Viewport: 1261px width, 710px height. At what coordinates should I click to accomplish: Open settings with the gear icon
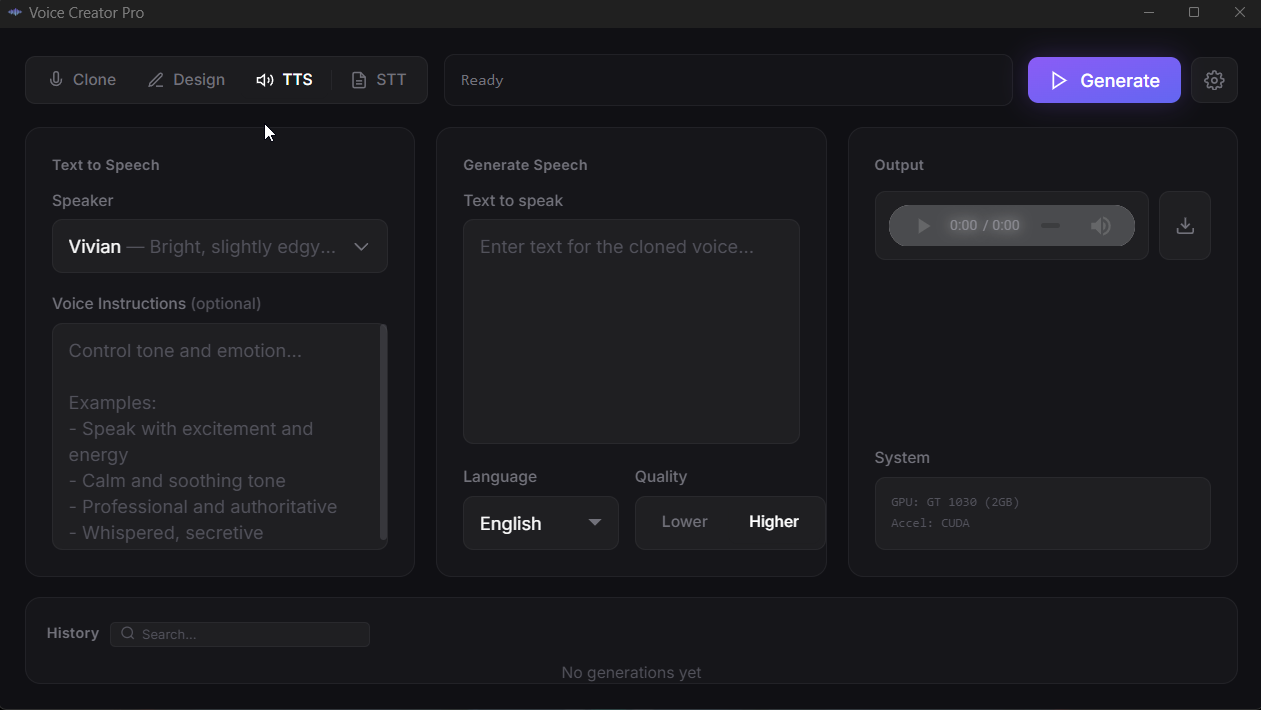pyautogui.click(x=1214, y=80)
